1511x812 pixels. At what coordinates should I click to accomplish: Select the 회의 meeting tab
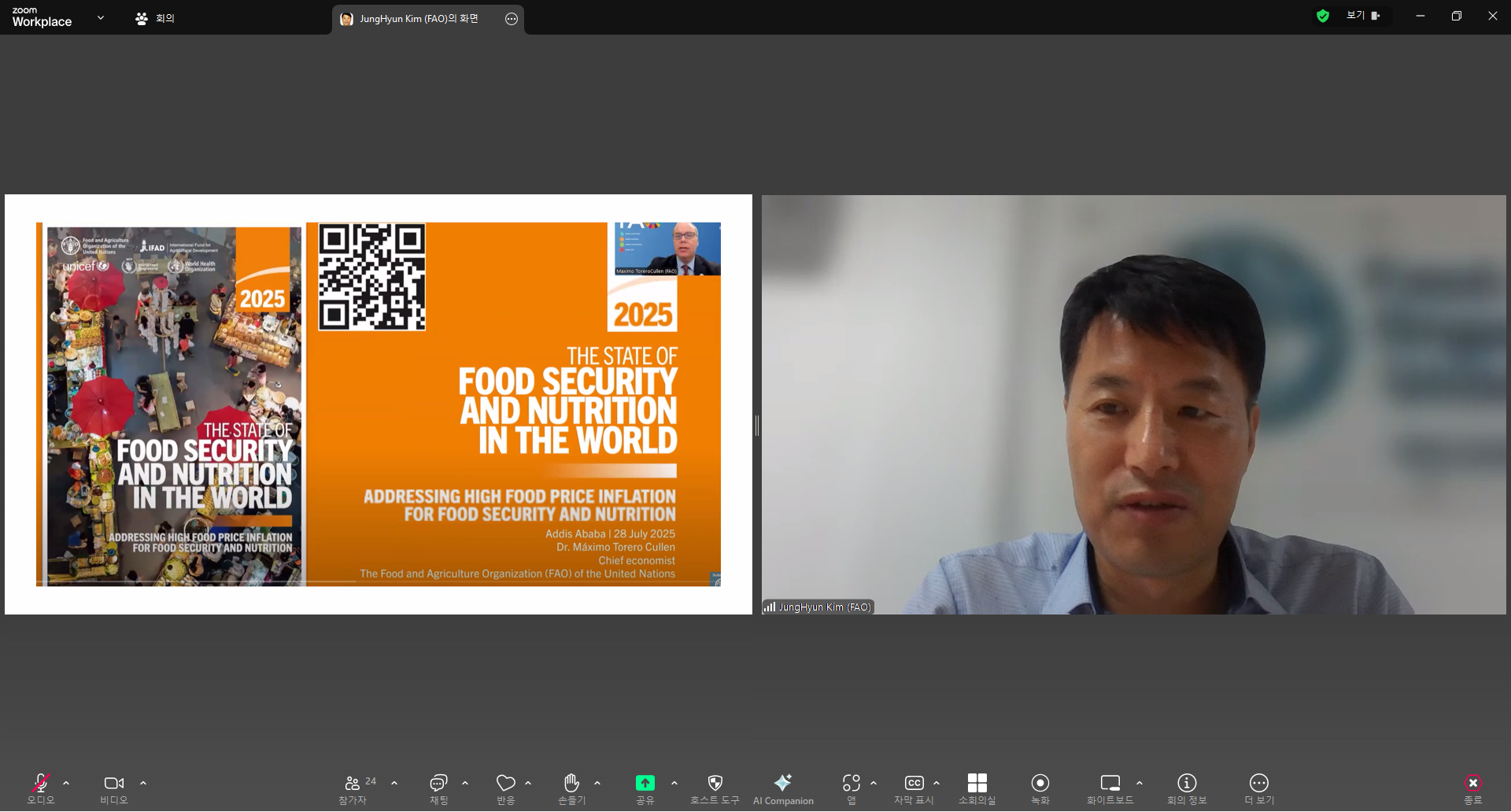click(155, 18)
